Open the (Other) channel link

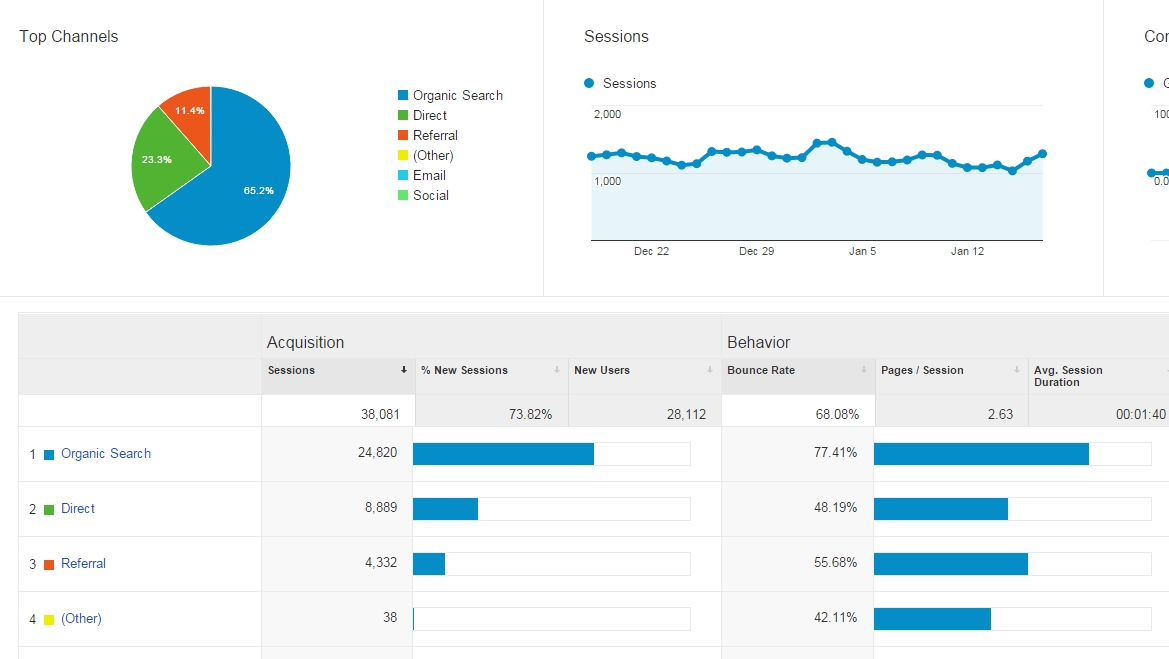[81, 619]
